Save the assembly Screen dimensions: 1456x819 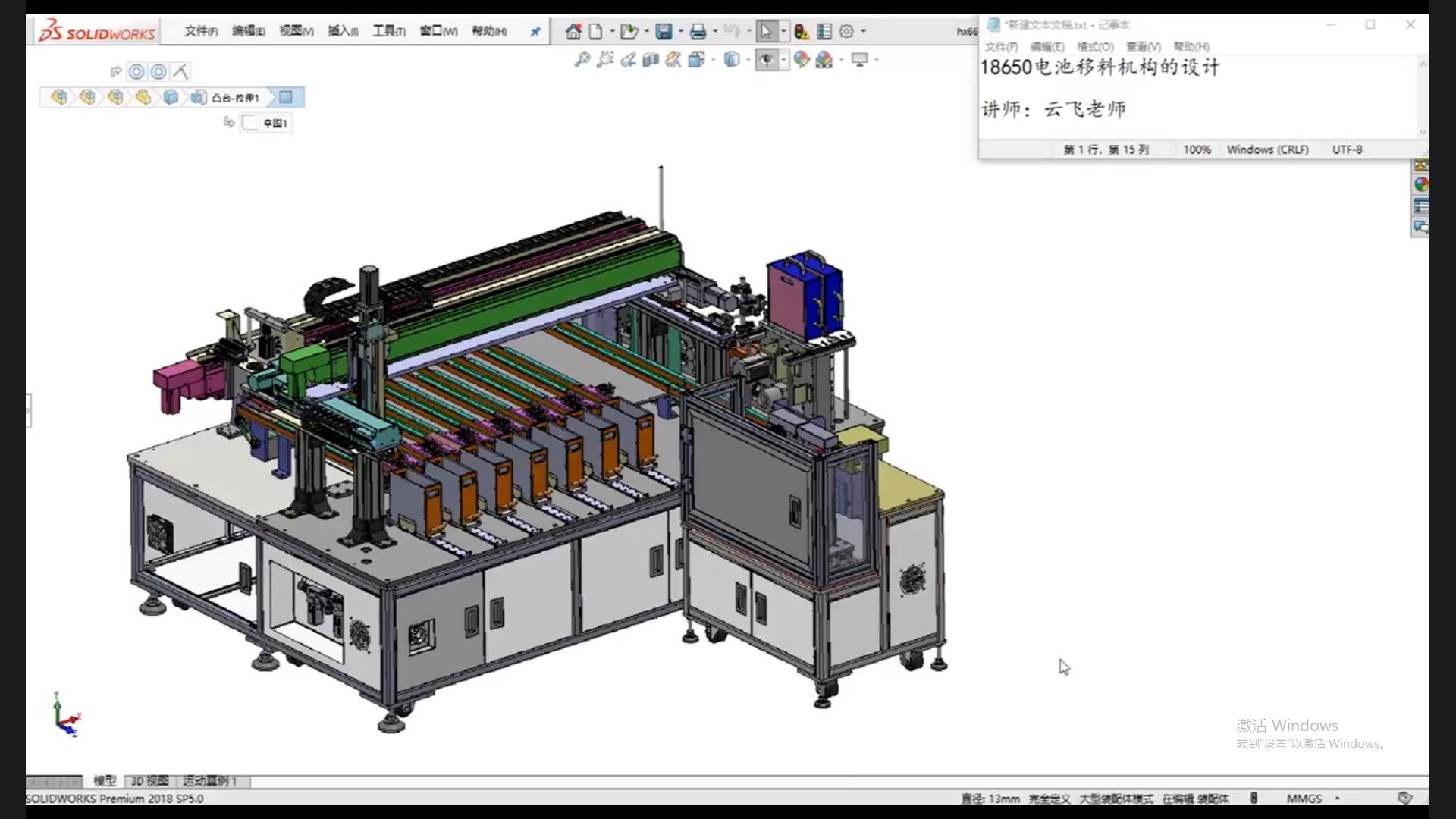point(664,31)
